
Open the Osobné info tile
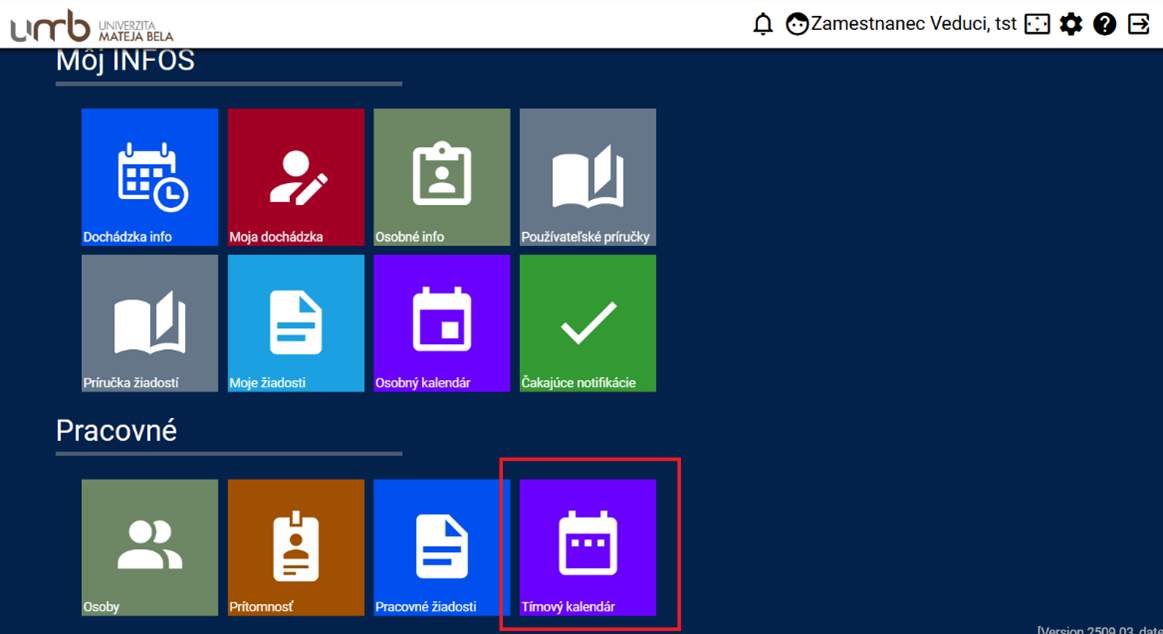point(442,177)
